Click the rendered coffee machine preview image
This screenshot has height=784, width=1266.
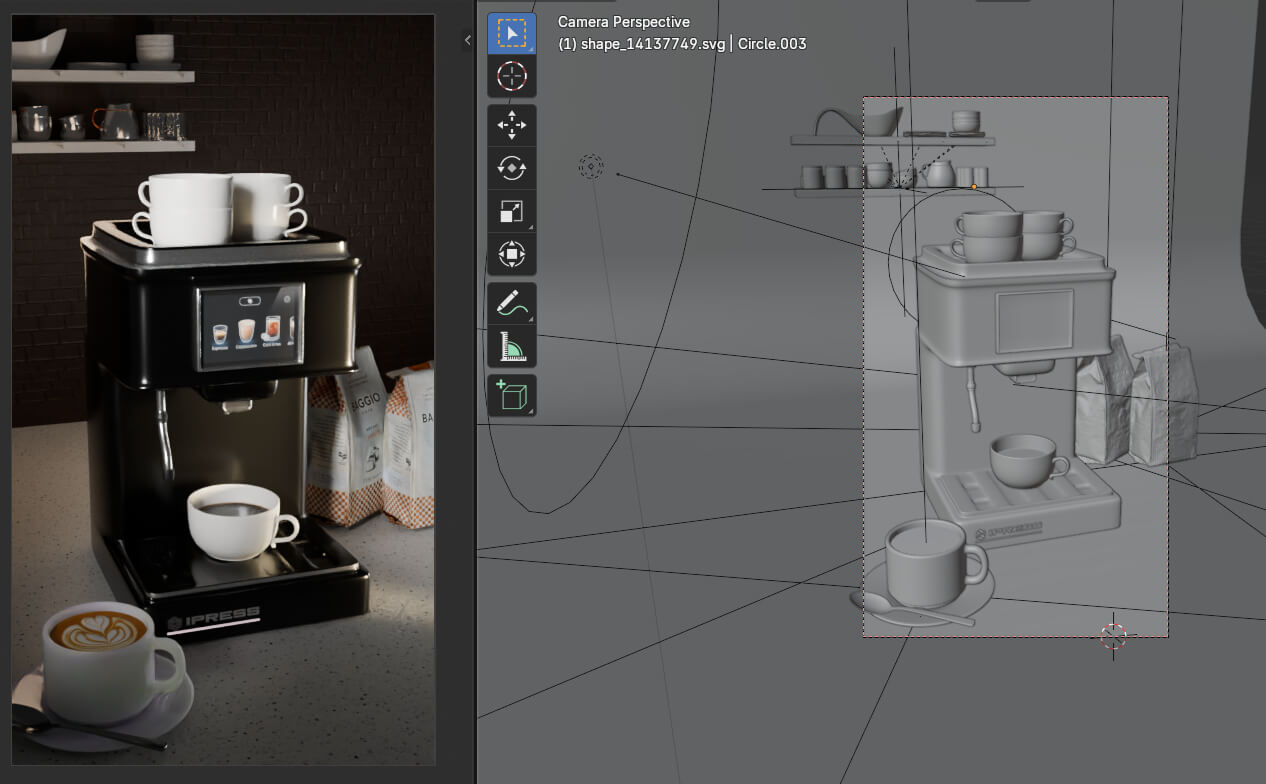(x=223, y=390)
